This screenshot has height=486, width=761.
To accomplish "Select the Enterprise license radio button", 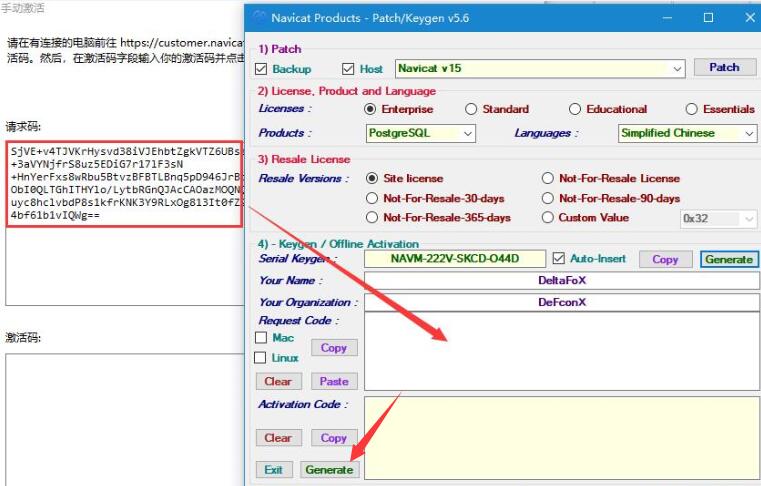I will pos(370,109).
